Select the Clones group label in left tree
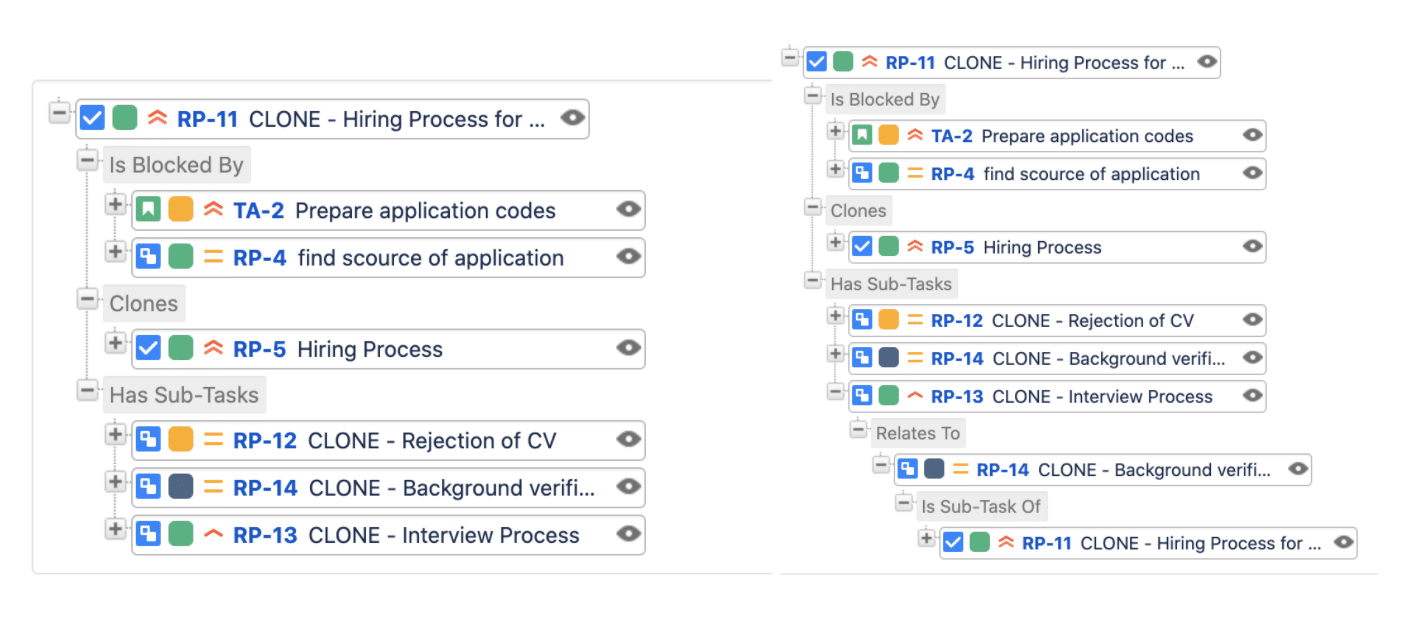Image resolution: width=1426 pixels, height=624 pixels. 144,304
